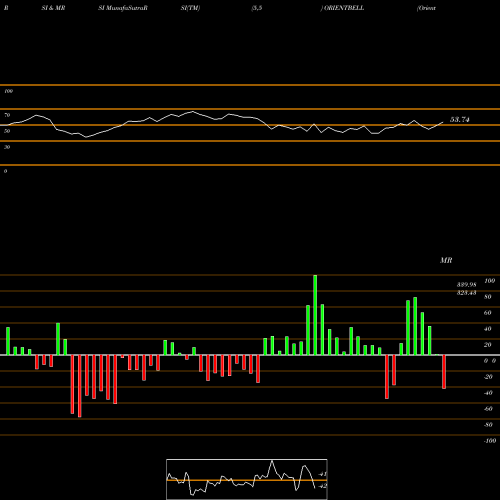This screenshot has width=500, height=500.
Task: Click the 'SI(TM)' header text
Action: coord(190,8)
